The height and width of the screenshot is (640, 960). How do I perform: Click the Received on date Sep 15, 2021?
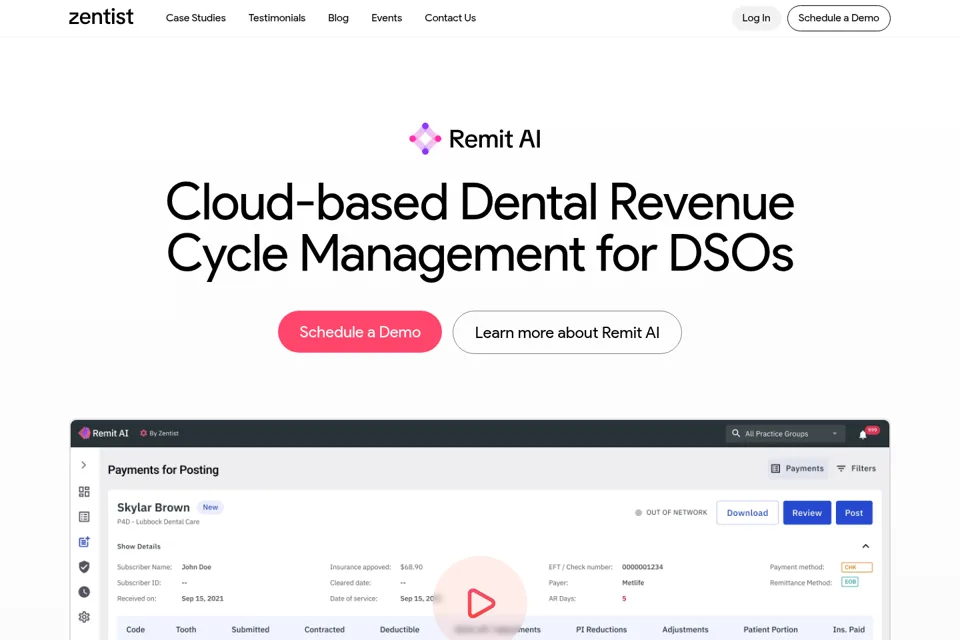[203, 599]
